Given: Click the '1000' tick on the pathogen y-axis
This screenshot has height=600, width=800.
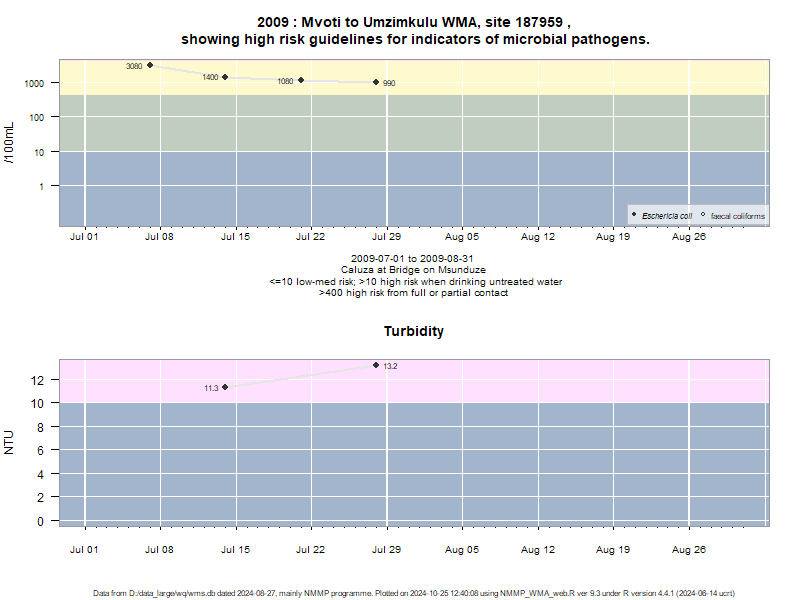Looking at the screenshot, I should tap(34, 84).
